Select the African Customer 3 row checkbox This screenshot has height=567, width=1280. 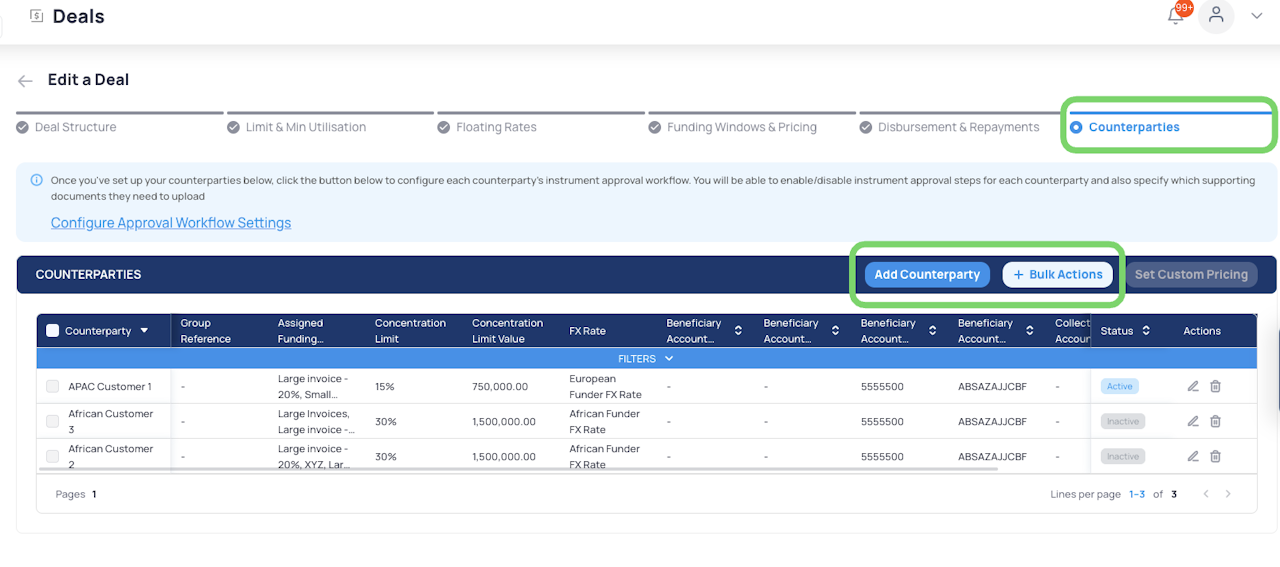coord(53,421)
